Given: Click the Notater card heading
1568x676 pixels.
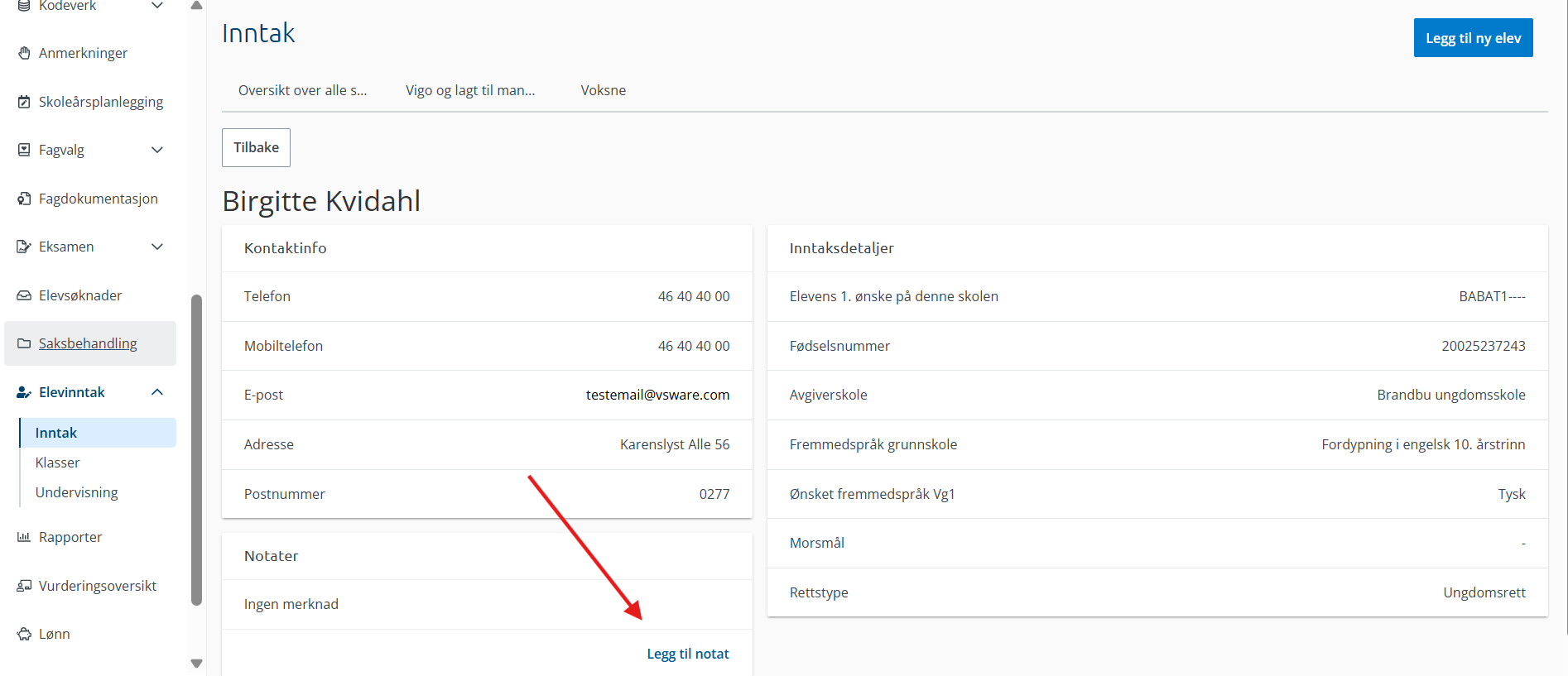Looking at the screenshot, I should pyautogui.click(x=272, y=556).
